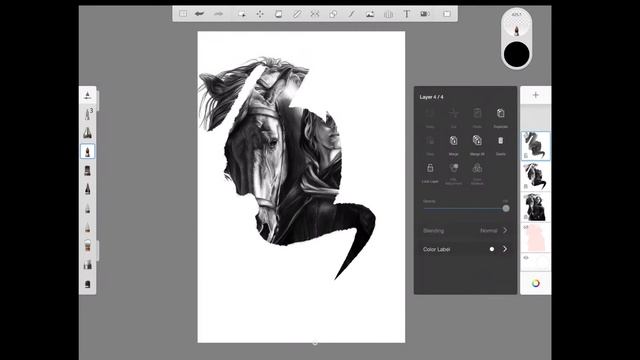Screen dimensions: 640x360
Task: Click the greyed Copy layer option
Action: tap(430, 118)
